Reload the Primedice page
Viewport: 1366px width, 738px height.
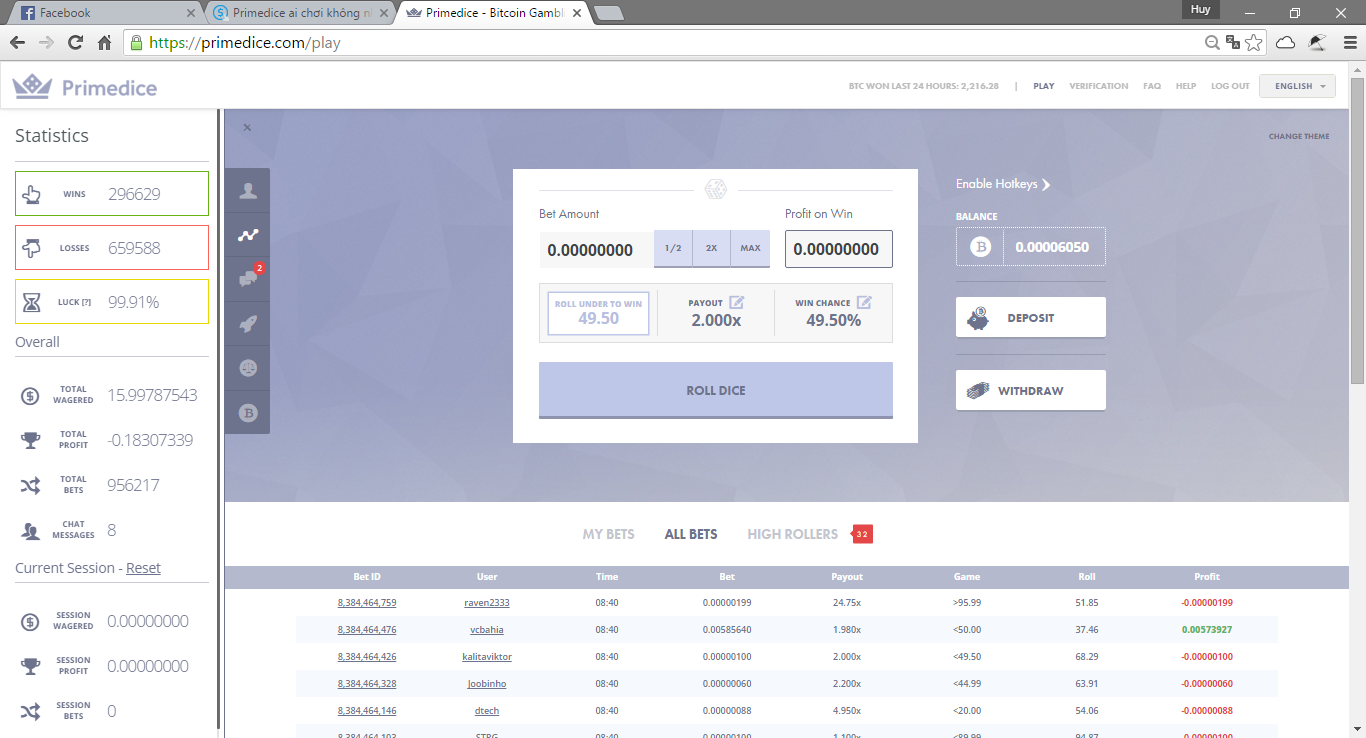click(75, 43)
